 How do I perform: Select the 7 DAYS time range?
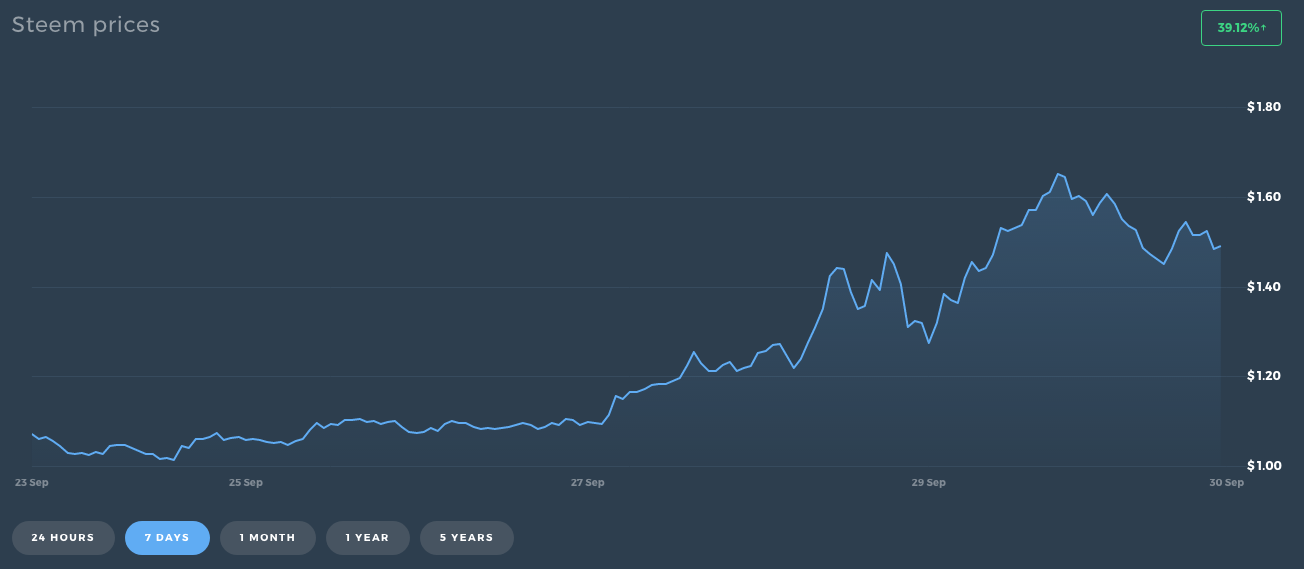coord(167,538)
